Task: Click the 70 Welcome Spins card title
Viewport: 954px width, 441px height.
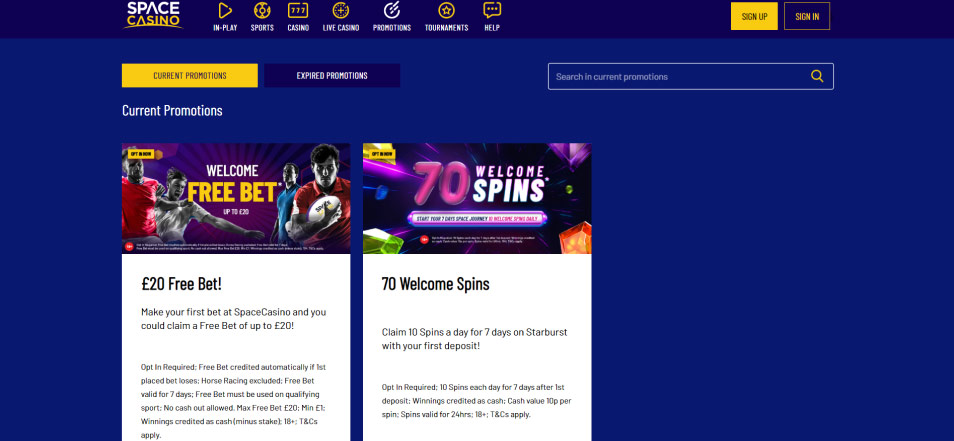Action: click(436, 284)
